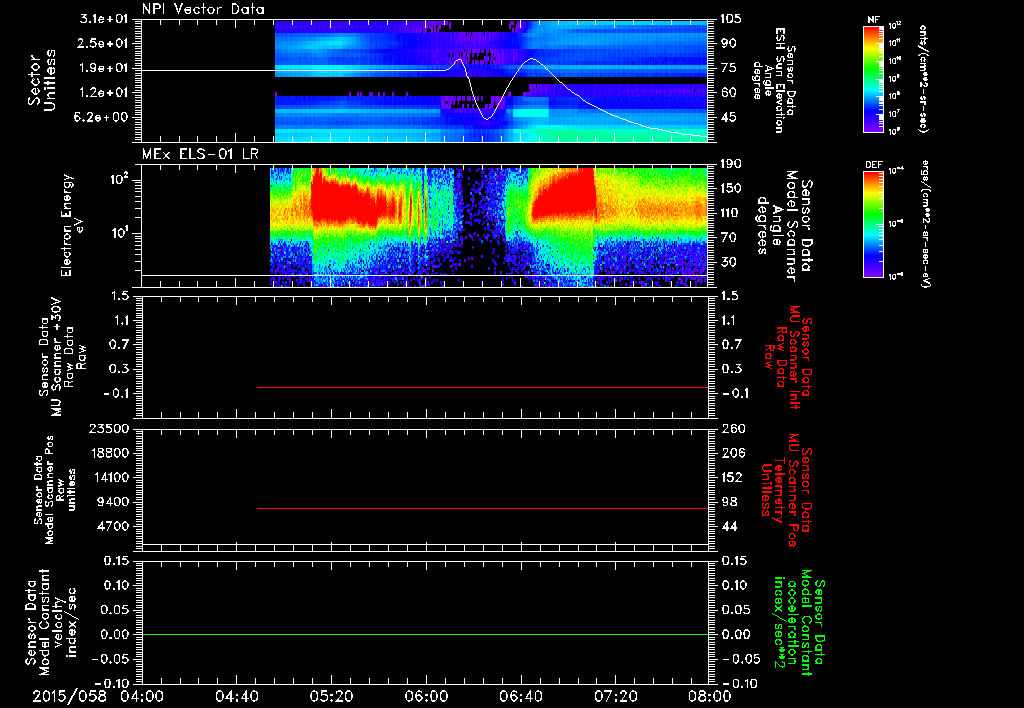This screenshot has width=1024, height=708.
Task: Click the red 'MU Scanner Inh Raw Data' title
Action: point(788,357)
